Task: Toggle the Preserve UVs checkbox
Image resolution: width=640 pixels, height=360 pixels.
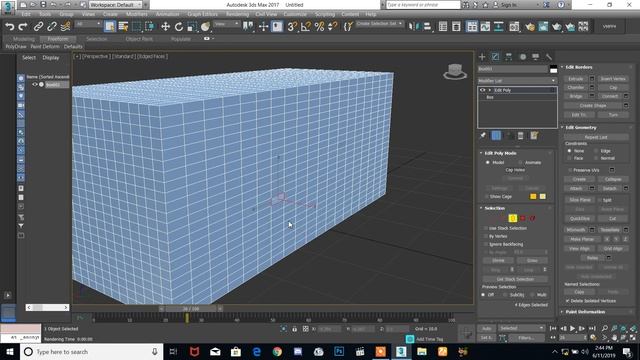Action: pyautogui.click(x=570, y=170)
